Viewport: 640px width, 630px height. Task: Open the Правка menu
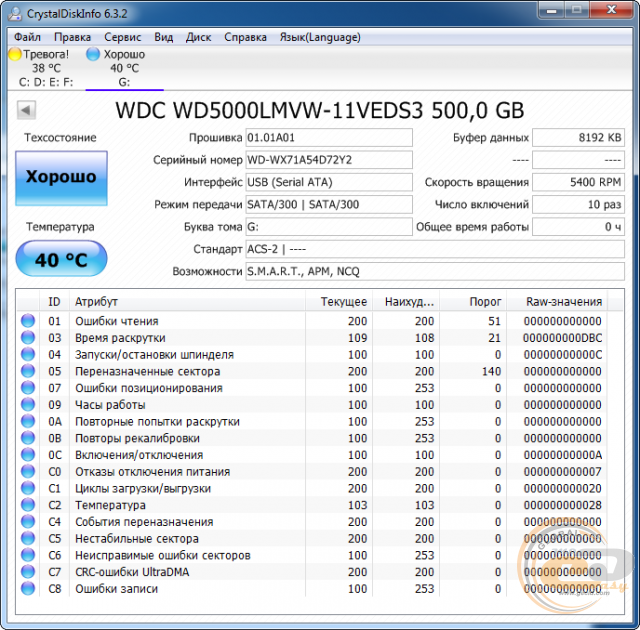[x=72, y=37]
